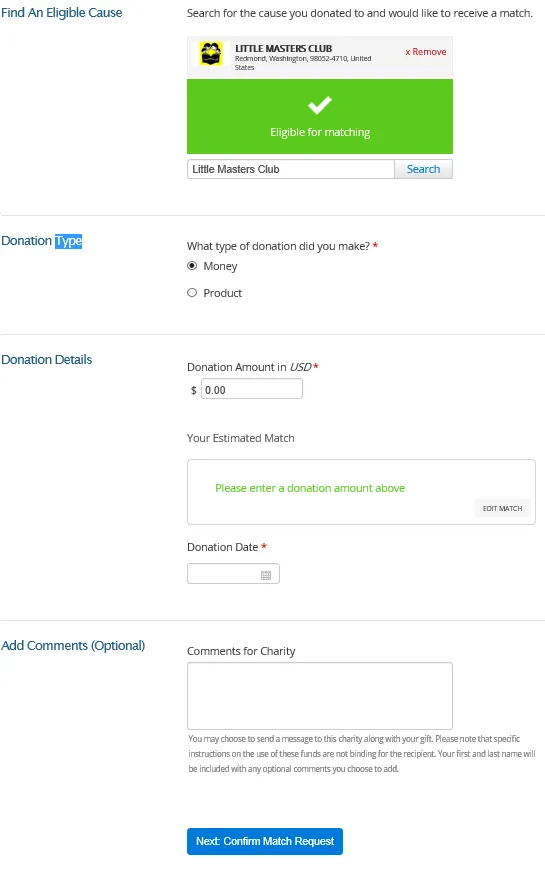Click the green Eligible for matching banner
Image resolution: width=545 pixels, height=880 pixels.
coord(320,116)
